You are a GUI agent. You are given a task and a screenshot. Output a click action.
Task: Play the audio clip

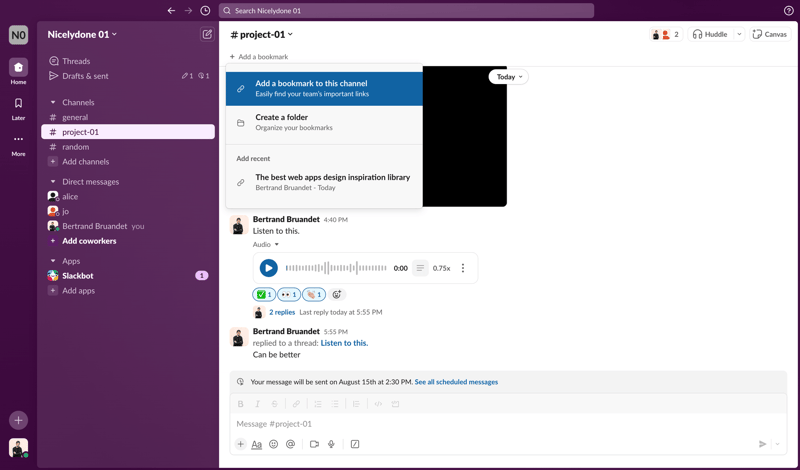click(x=268, y=268)
